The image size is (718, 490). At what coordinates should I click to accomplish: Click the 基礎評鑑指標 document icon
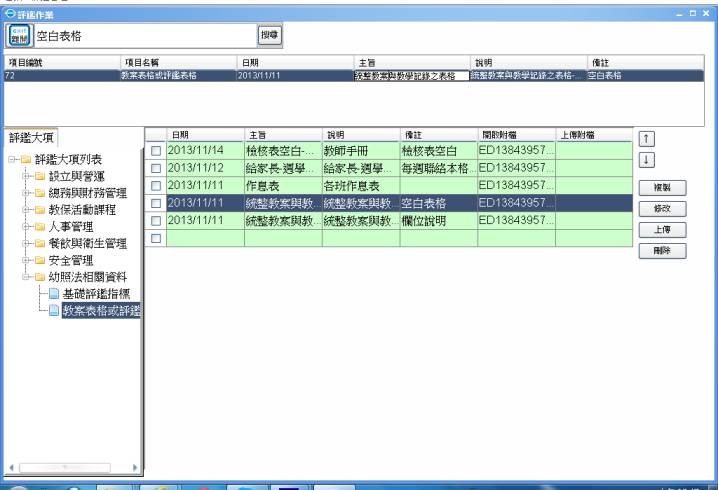(54, 294)
